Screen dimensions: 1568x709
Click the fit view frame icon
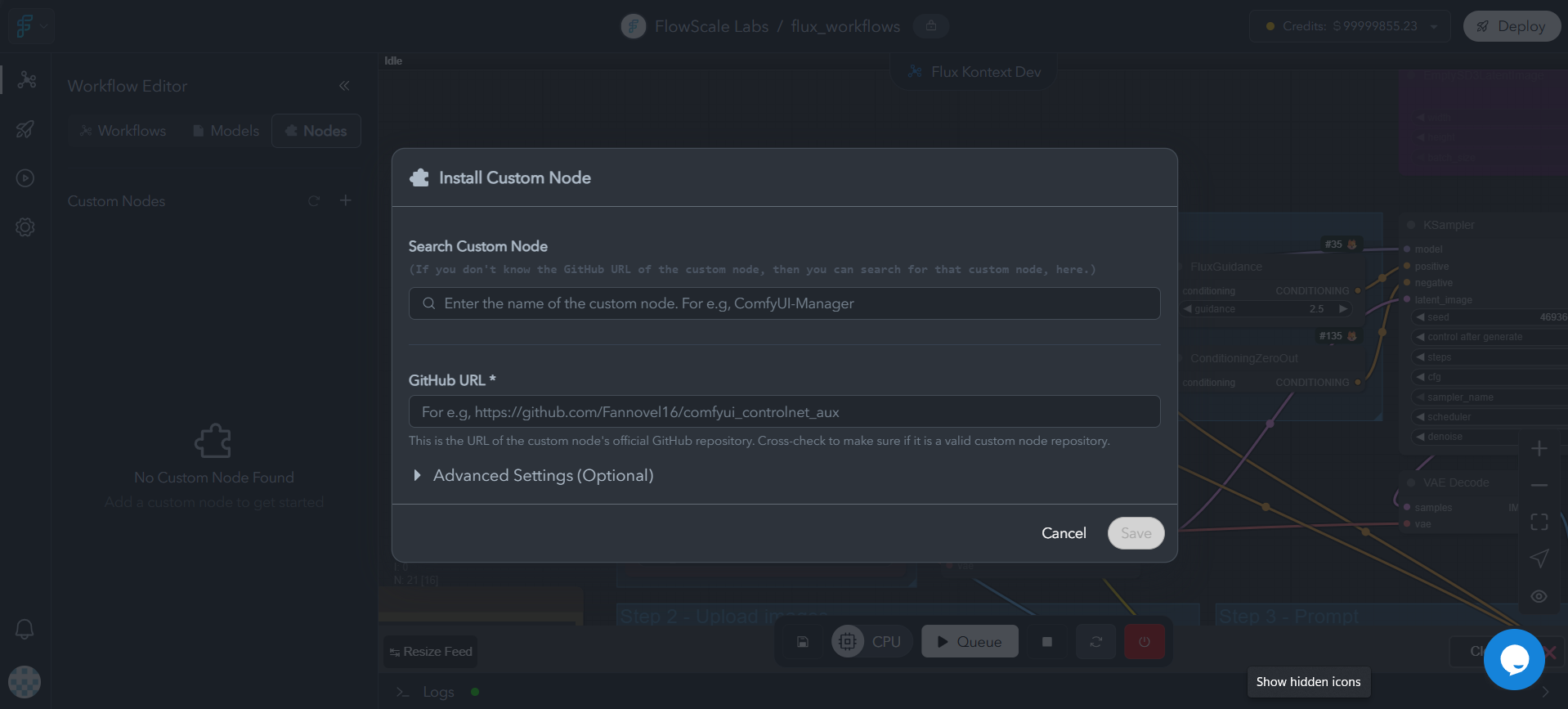click(1539, 523)
